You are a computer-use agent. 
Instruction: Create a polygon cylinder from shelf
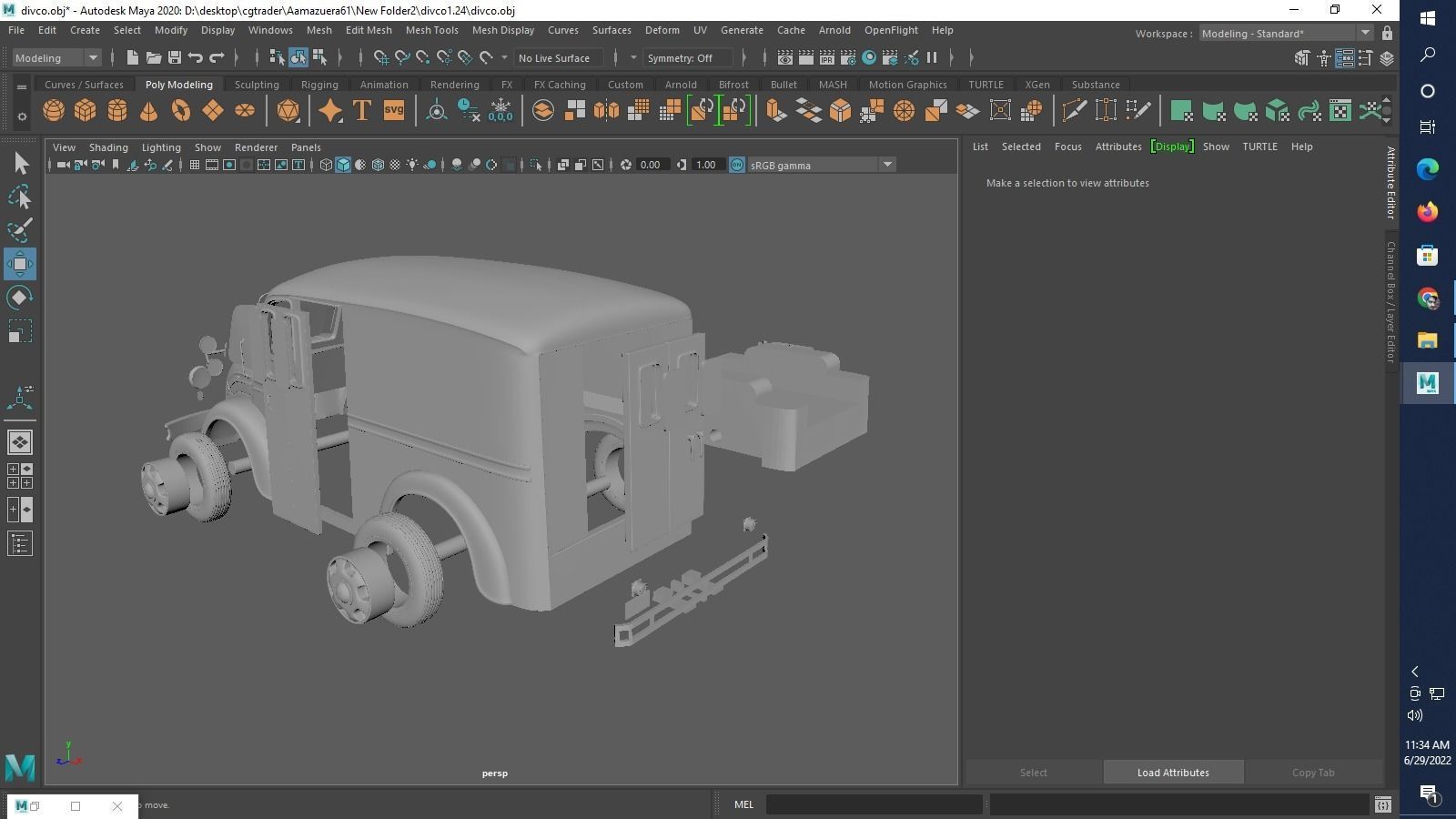117,111
